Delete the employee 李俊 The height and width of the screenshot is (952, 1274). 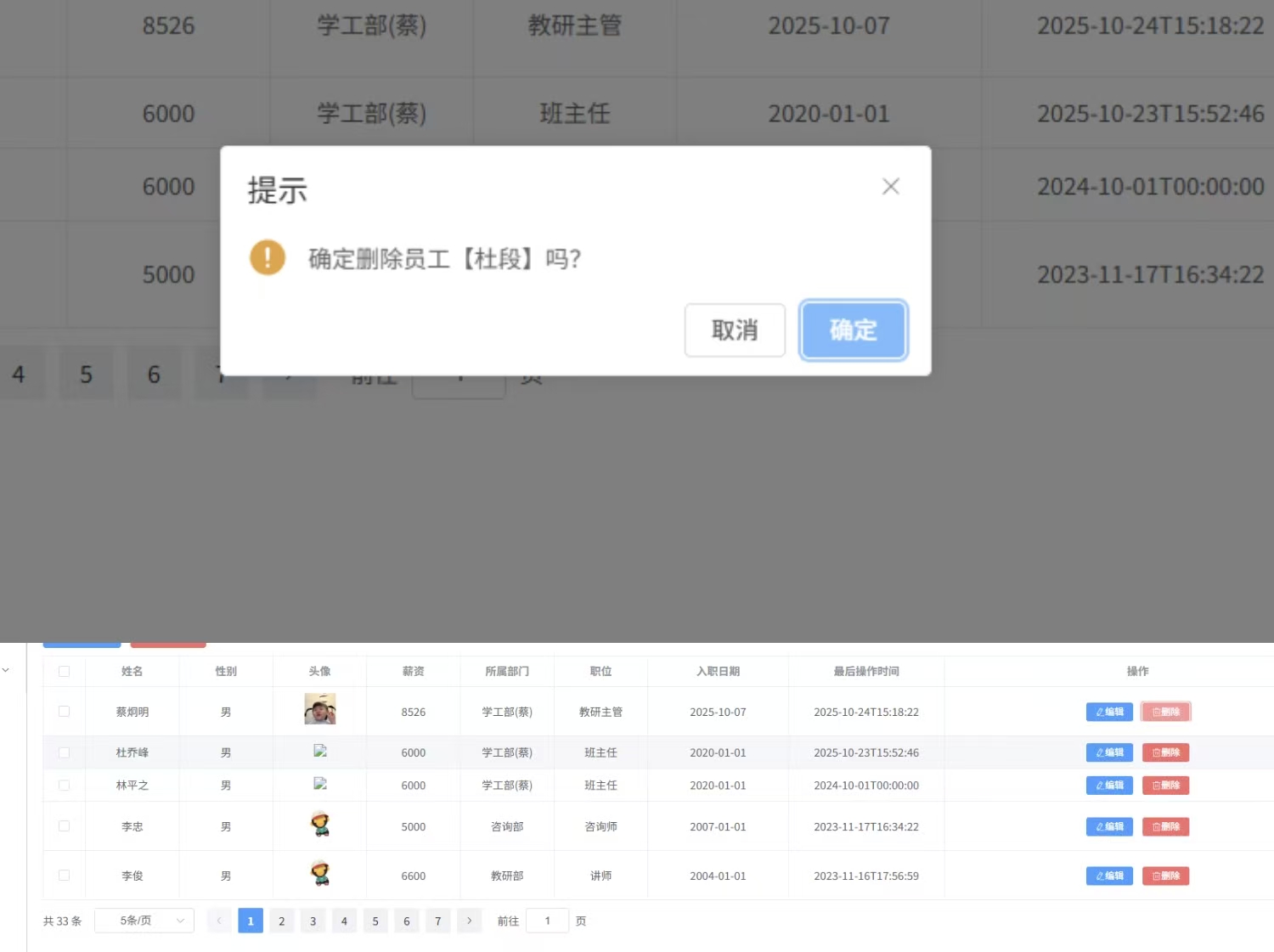click(1165, 876)
